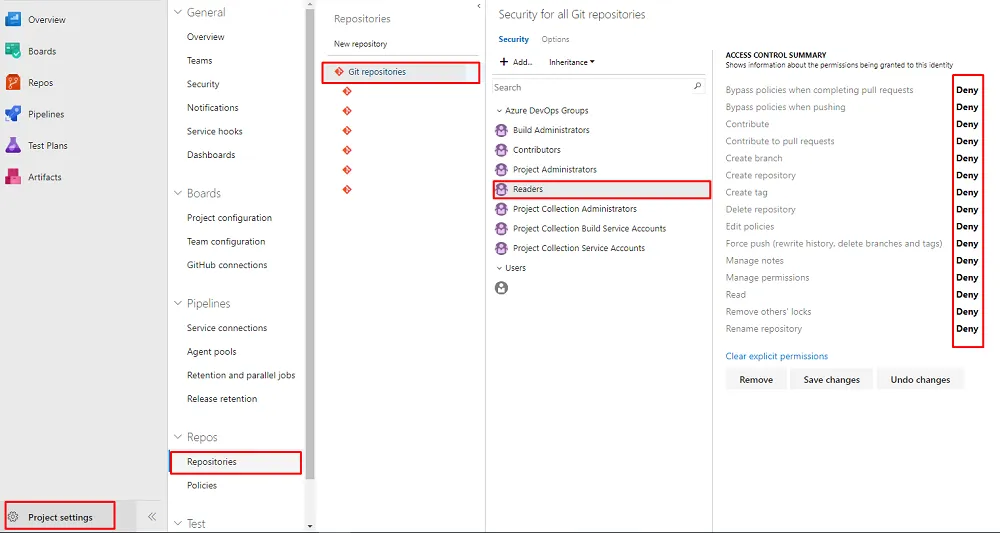Click the Project settings gear icon
The height and width of the screenshot is (533, 1000).
click(x=14, y=517)
